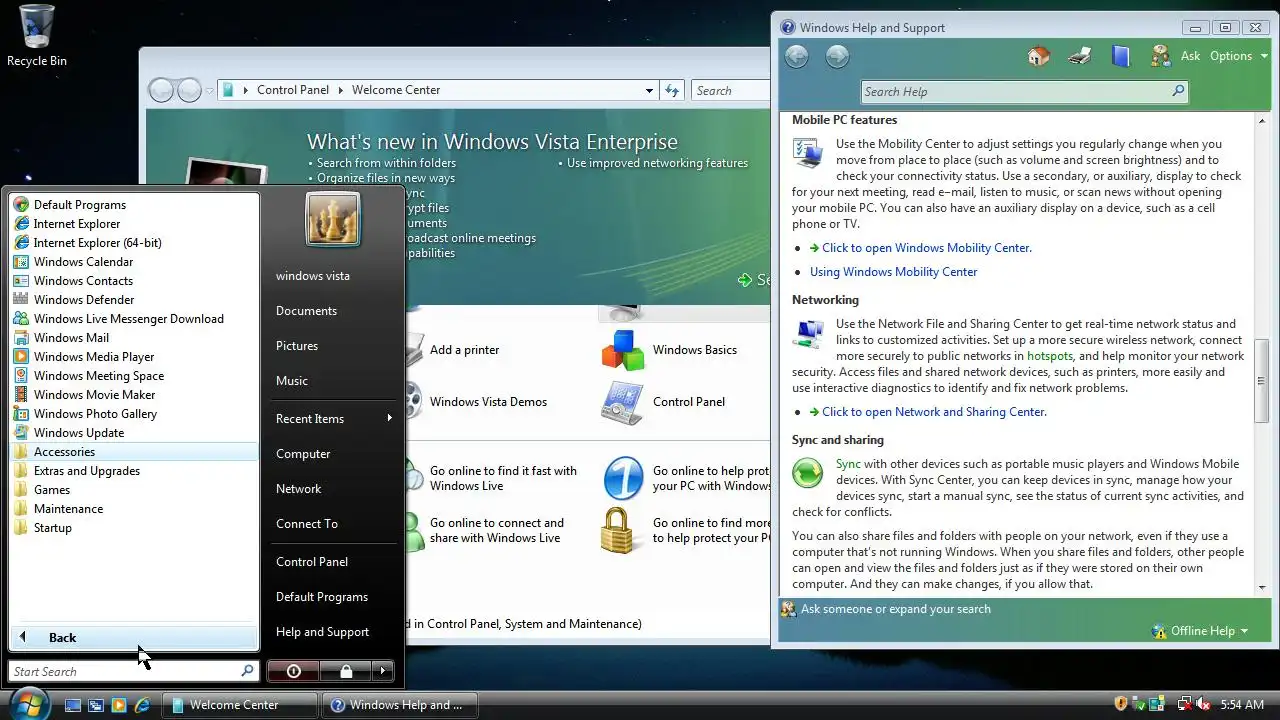The height and width of the screenshot is (720, 1280).
Task: Click to open Network and Sharing Center link
Action: pos(934,412)
